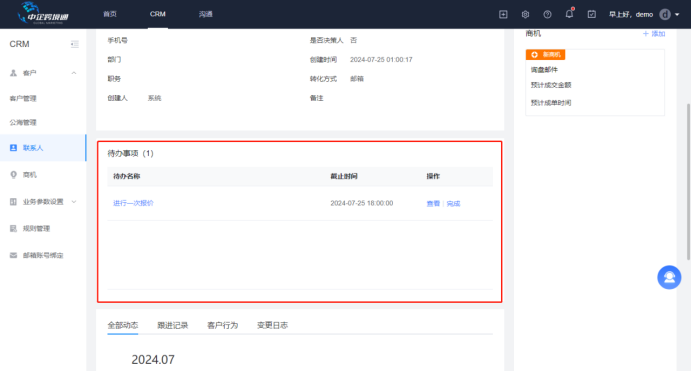The width and height of the screenshot is (692, 371).
Task: Click the page vertical scrollbar
Action: coord(688,182)
